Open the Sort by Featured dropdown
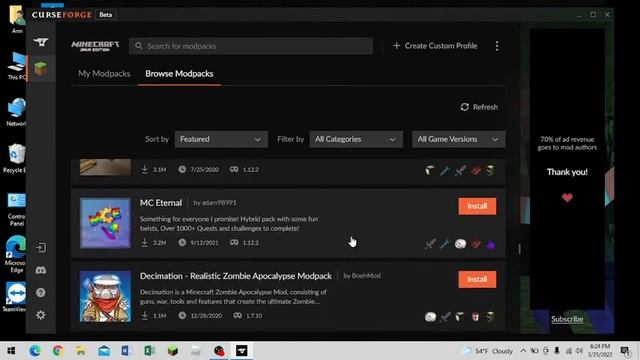Image resolution: width=640 pixels, height=360 pixels. pos(221,139)
